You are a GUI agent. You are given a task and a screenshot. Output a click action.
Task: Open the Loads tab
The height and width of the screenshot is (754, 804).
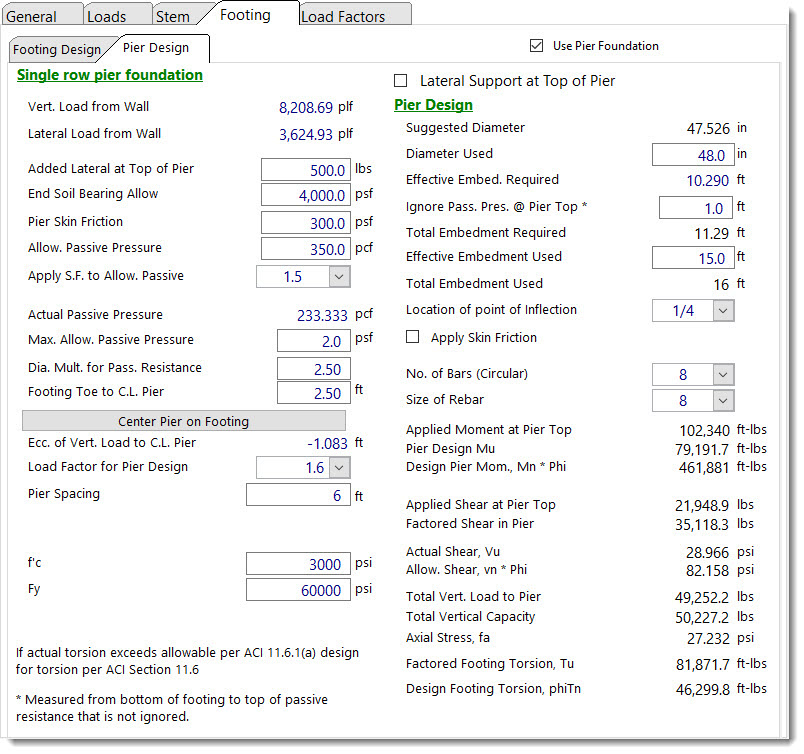[x=106, y=16]
